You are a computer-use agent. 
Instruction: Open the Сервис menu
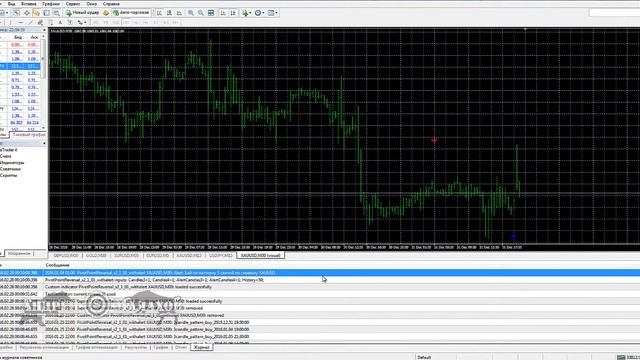[x=73, y=4]
